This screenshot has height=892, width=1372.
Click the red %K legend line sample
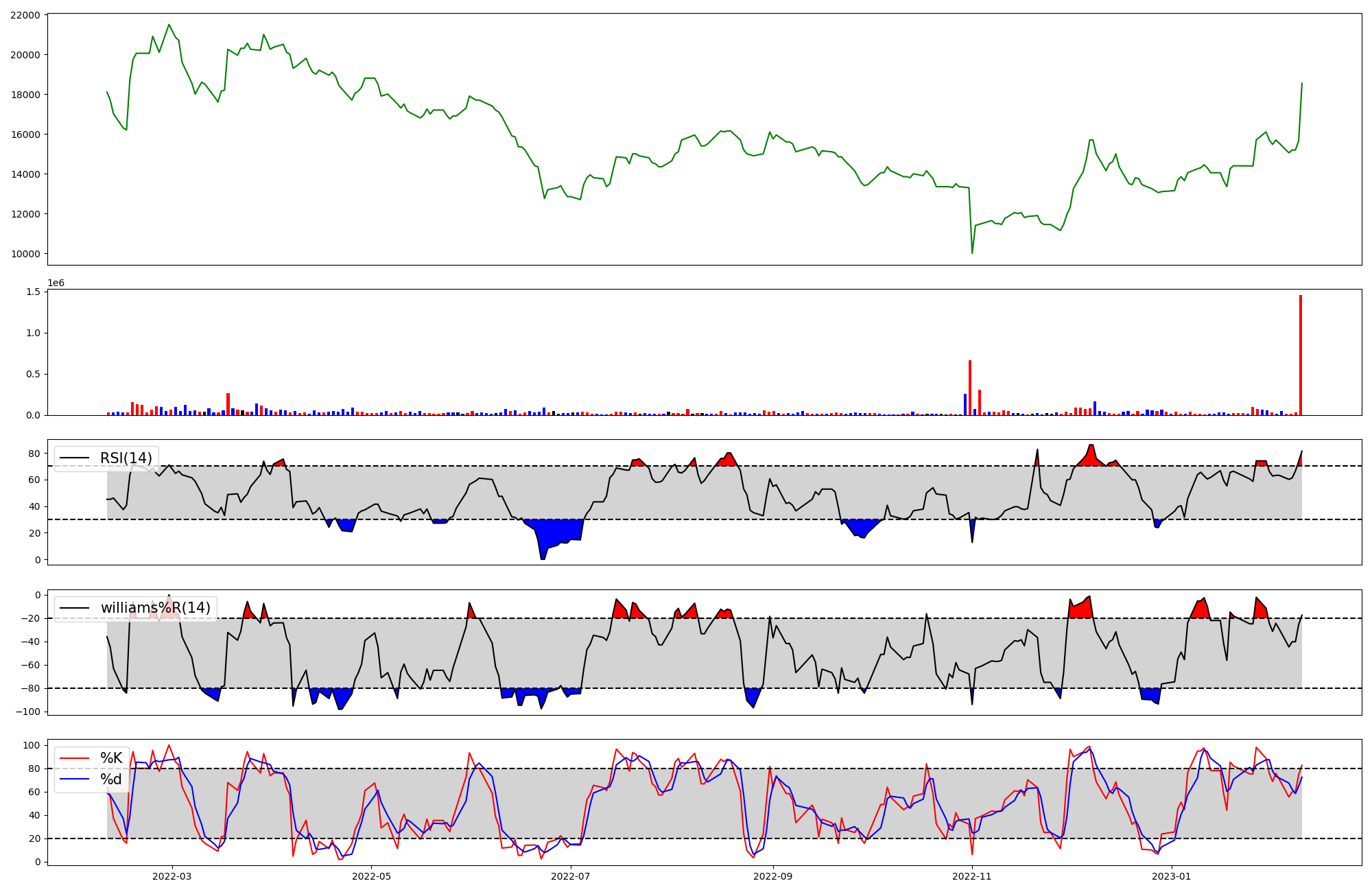coord(75,758)
